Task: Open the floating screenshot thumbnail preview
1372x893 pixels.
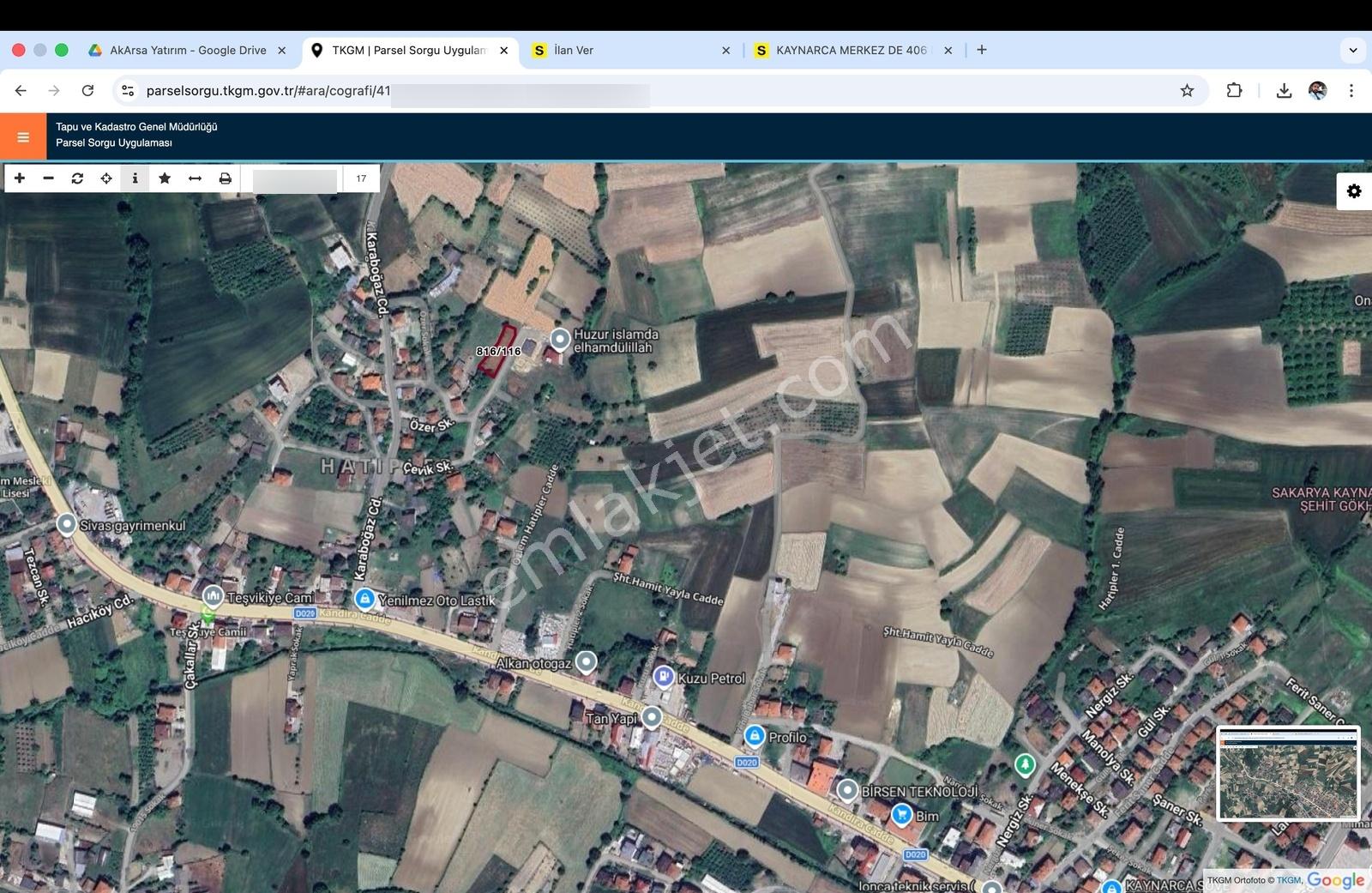Action: 1289,773
